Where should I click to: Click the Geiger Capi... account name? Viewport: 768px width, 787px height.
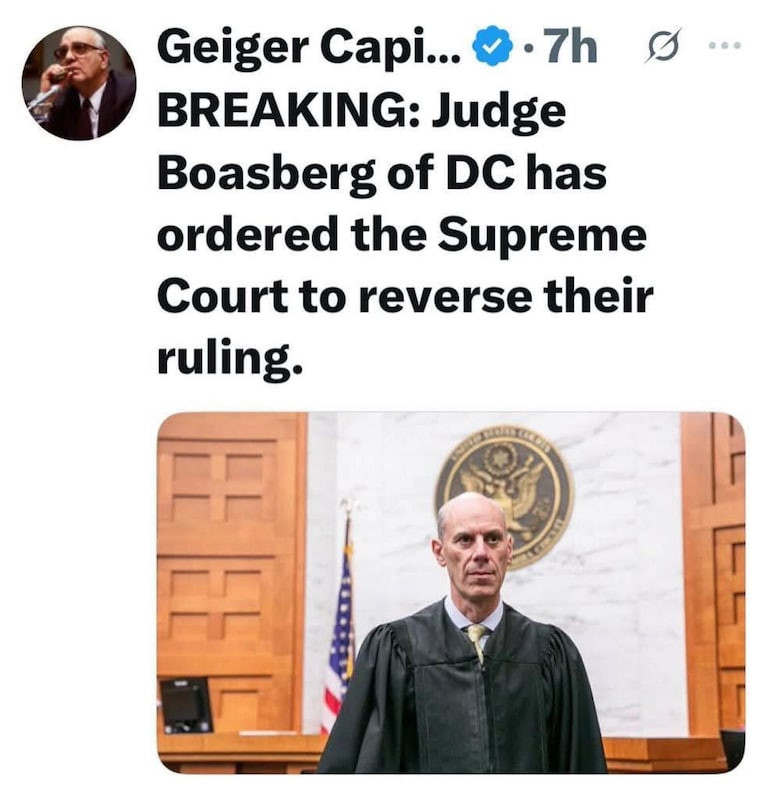point(309,48)
